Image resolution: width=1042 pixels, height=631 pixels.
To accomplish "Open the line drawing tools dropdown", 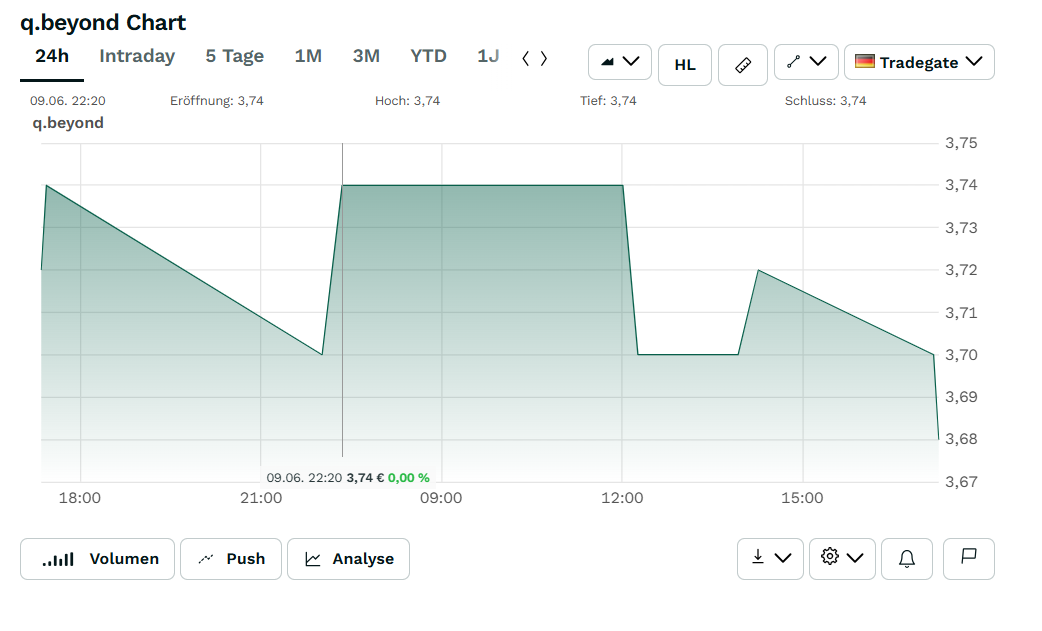I will (806, 62).
